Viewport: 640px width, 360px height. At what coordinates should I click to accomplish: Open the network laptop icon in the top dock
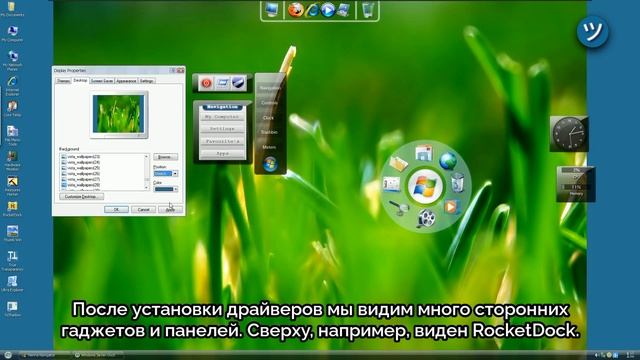343,10
